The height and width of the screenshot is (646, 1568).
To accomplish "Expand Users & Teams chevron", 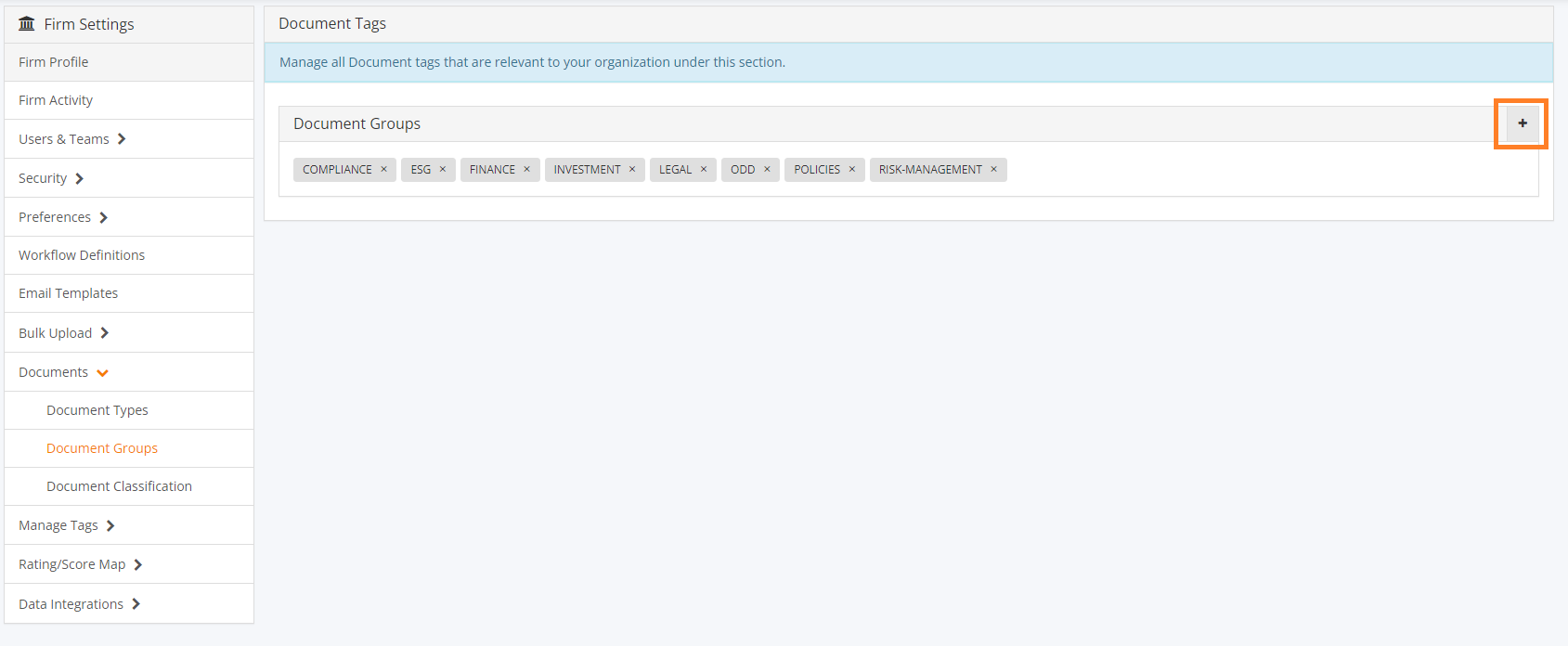I will 122,139.
